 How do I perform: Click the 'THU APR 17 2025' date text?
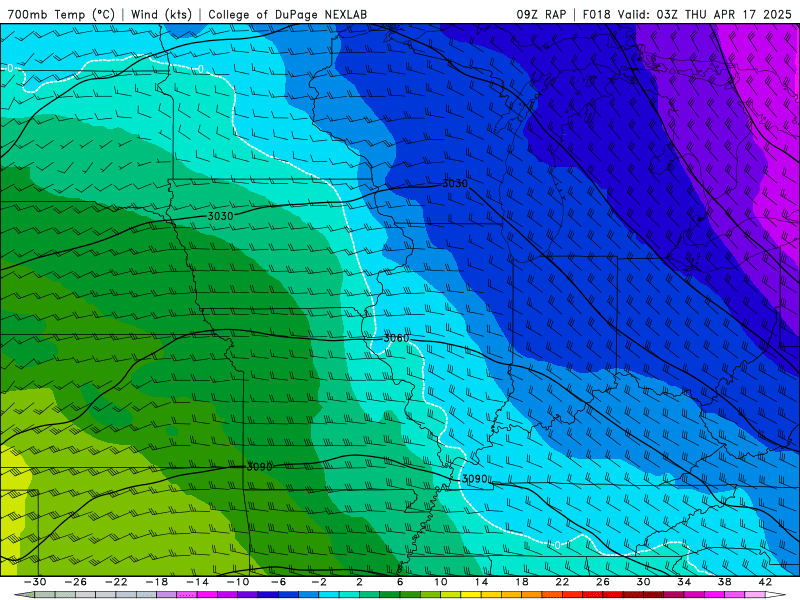pyautogui.click(x=738, y=14)
